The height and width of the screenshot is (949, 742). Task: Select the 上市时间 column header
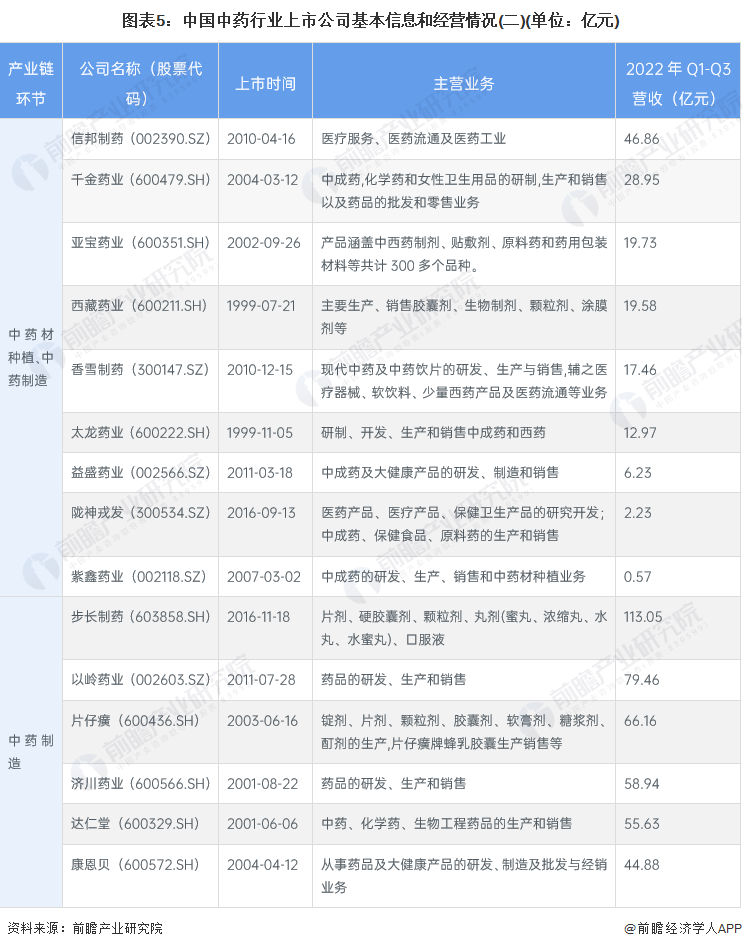tap(265, 83)
